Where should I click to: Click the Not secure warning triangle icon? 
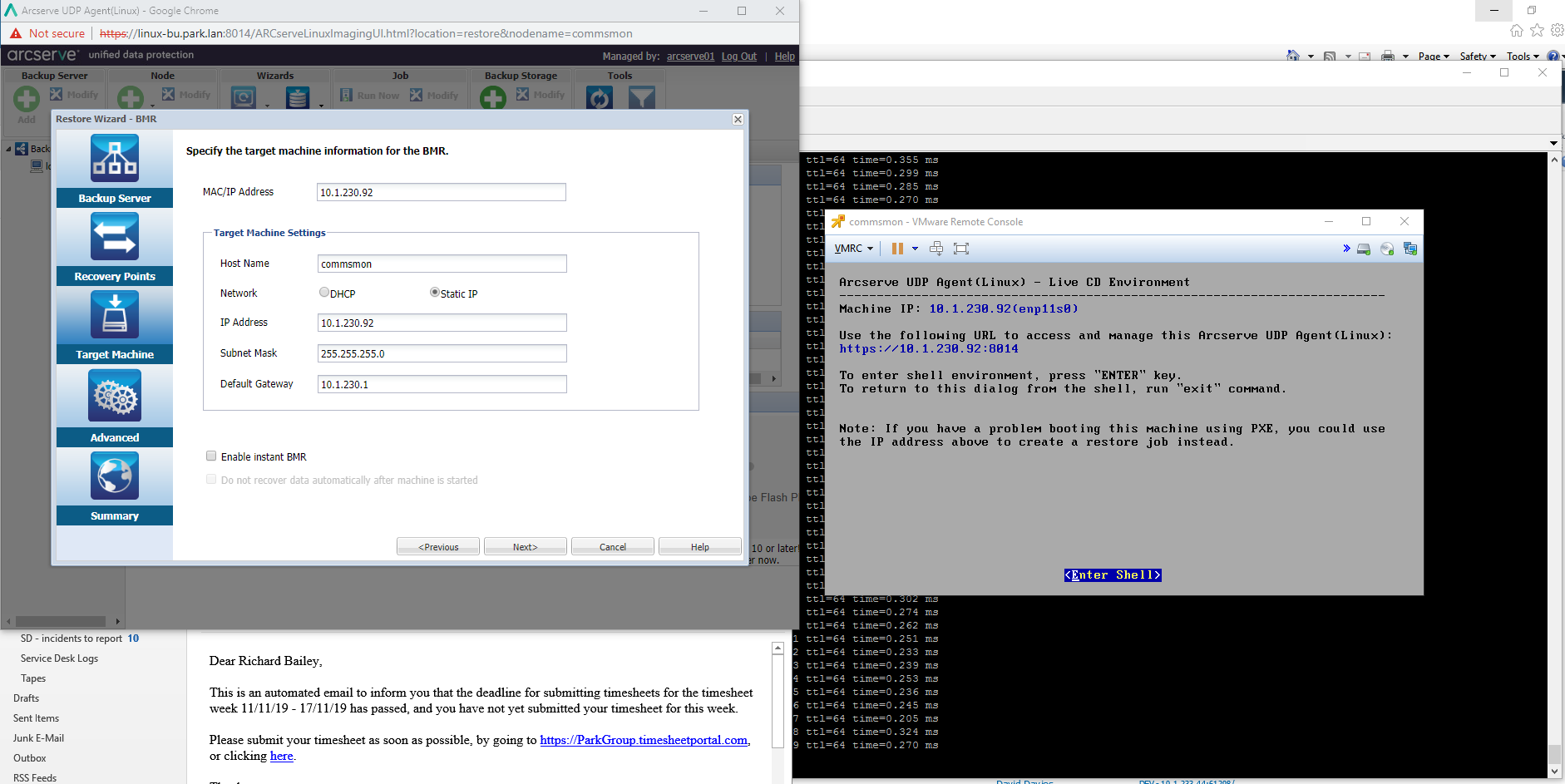point(16,33)
